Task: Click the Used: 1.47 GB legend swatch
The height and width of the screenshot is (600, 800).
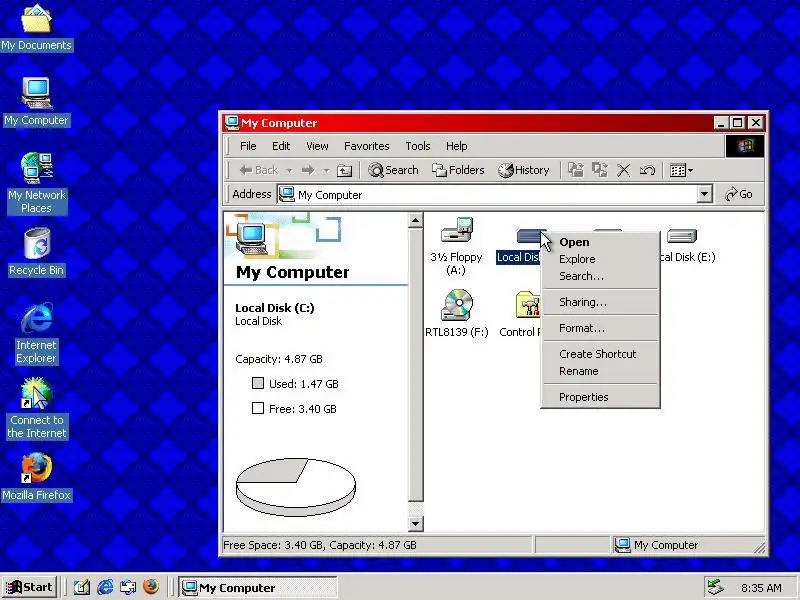Action: (x=258, y=383)
